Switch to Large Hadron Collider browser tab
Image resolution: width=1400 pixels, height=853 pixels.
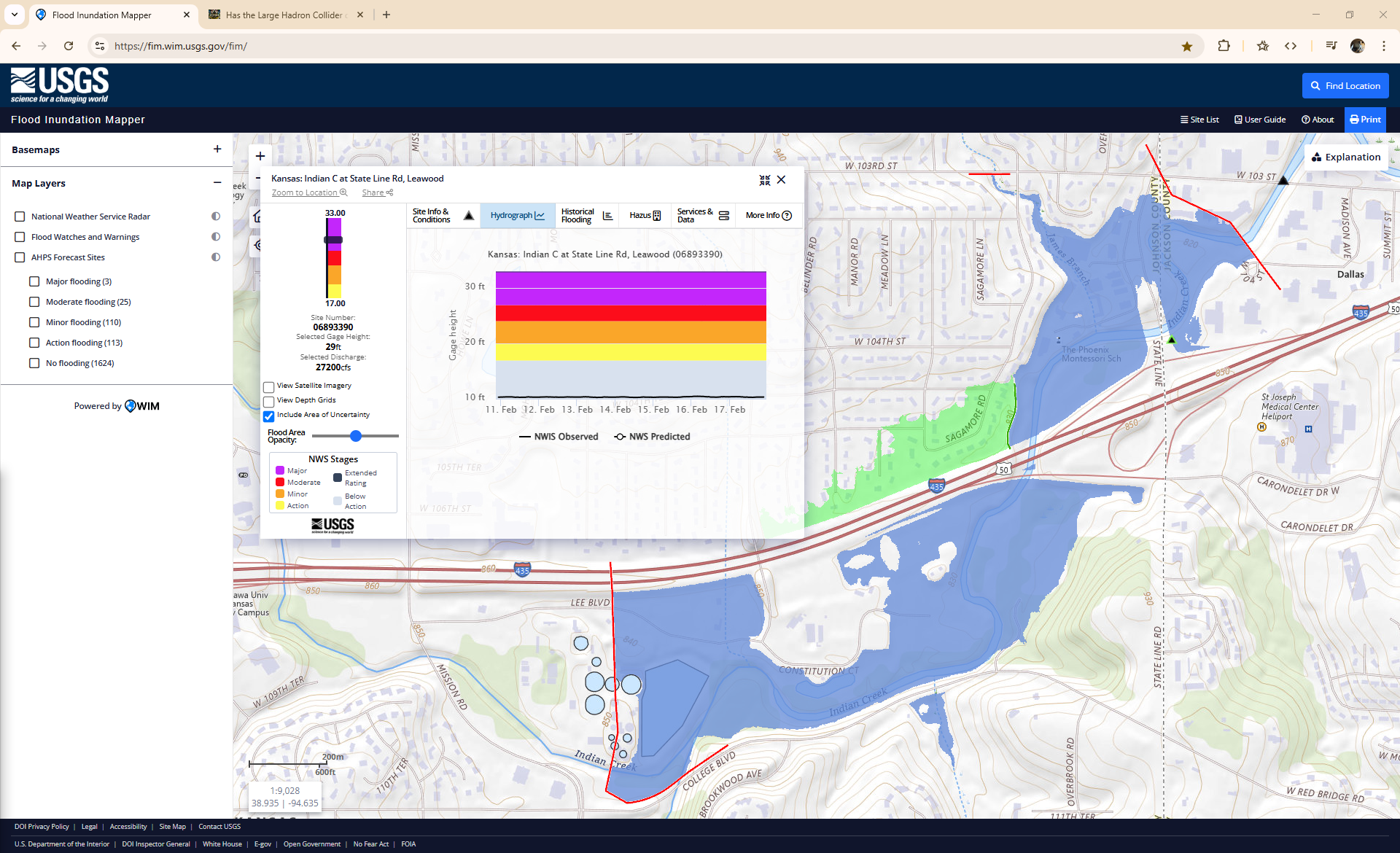click(x=286, y=15)
